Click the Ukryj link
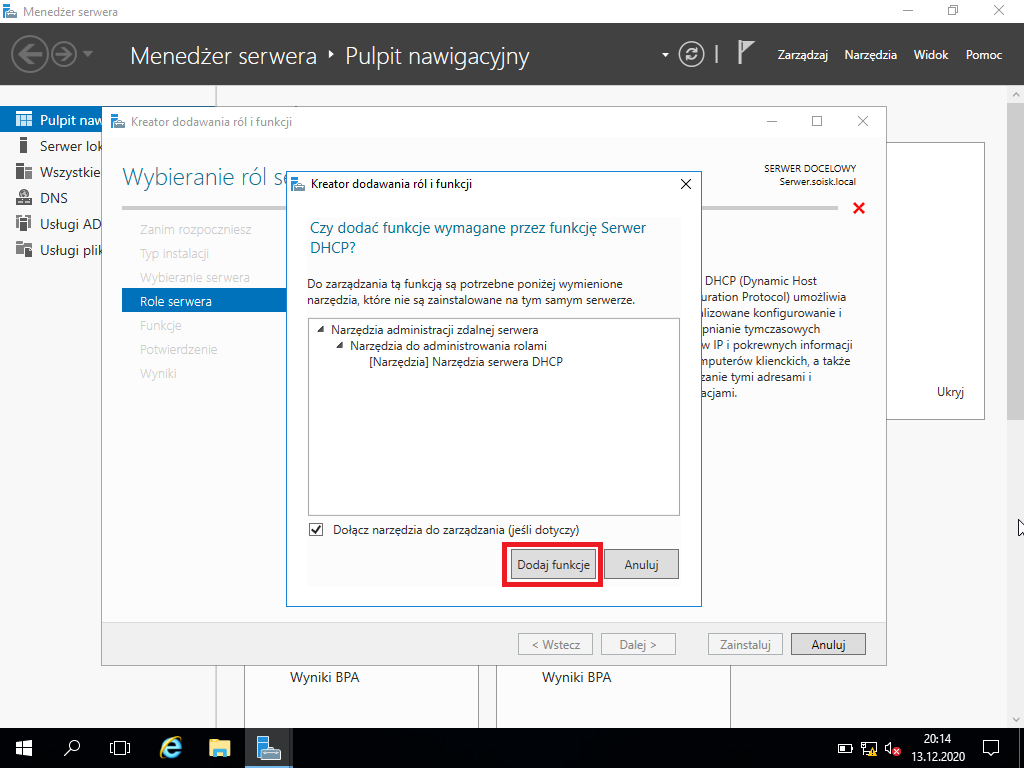1024x768 pixels. pyautogui.click(x=950, y=392)
